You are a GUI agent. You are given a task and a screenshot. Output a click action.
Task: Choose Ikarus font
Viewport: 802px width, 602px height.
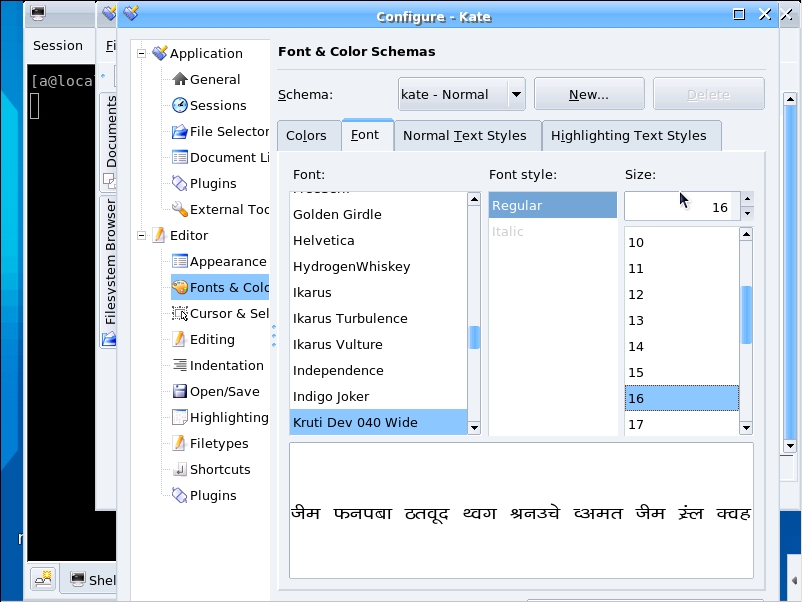point(378,293)
